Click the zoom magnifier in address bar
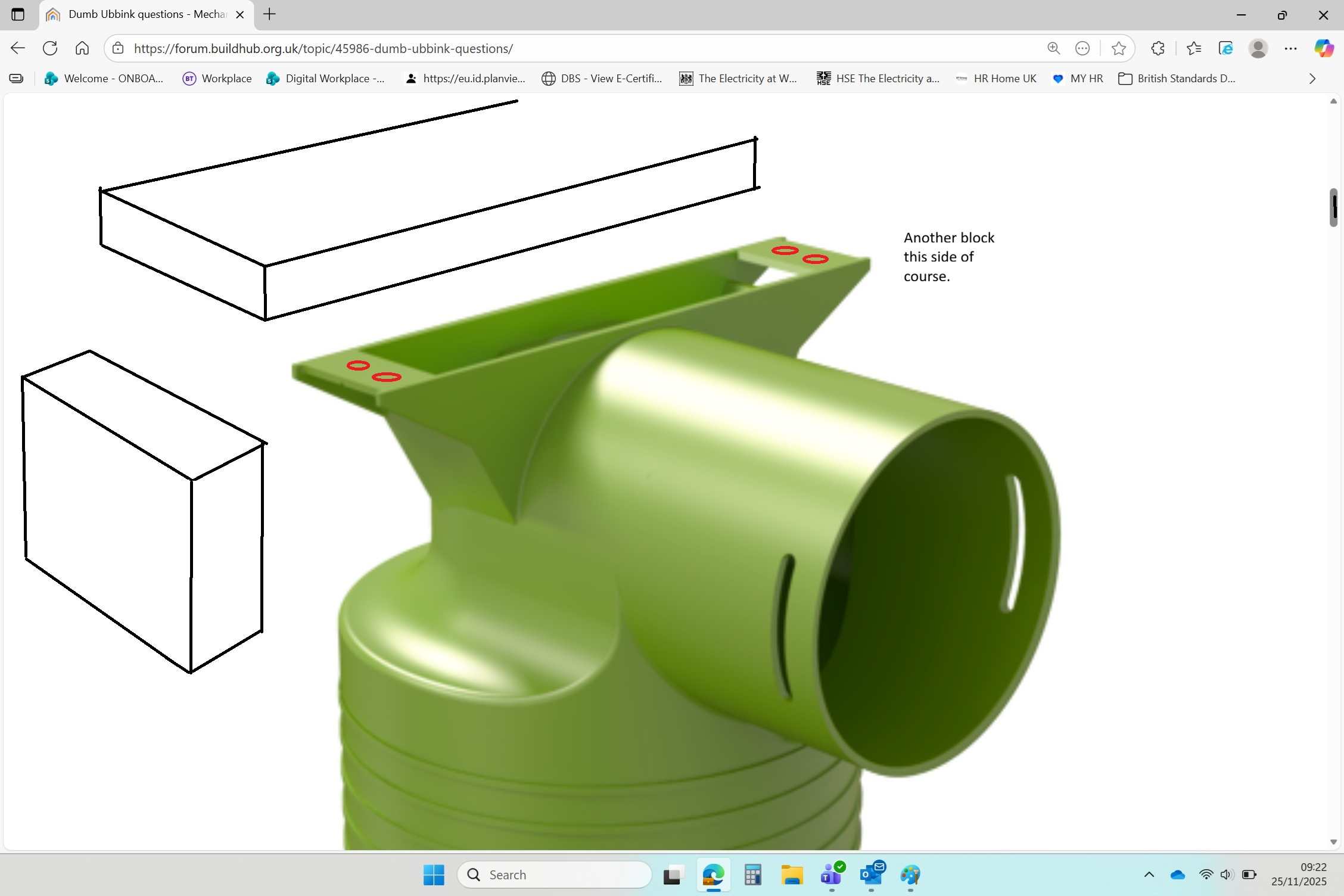Image resolution: width=1344 pixels, height=896 pixels. point(1053,48)
